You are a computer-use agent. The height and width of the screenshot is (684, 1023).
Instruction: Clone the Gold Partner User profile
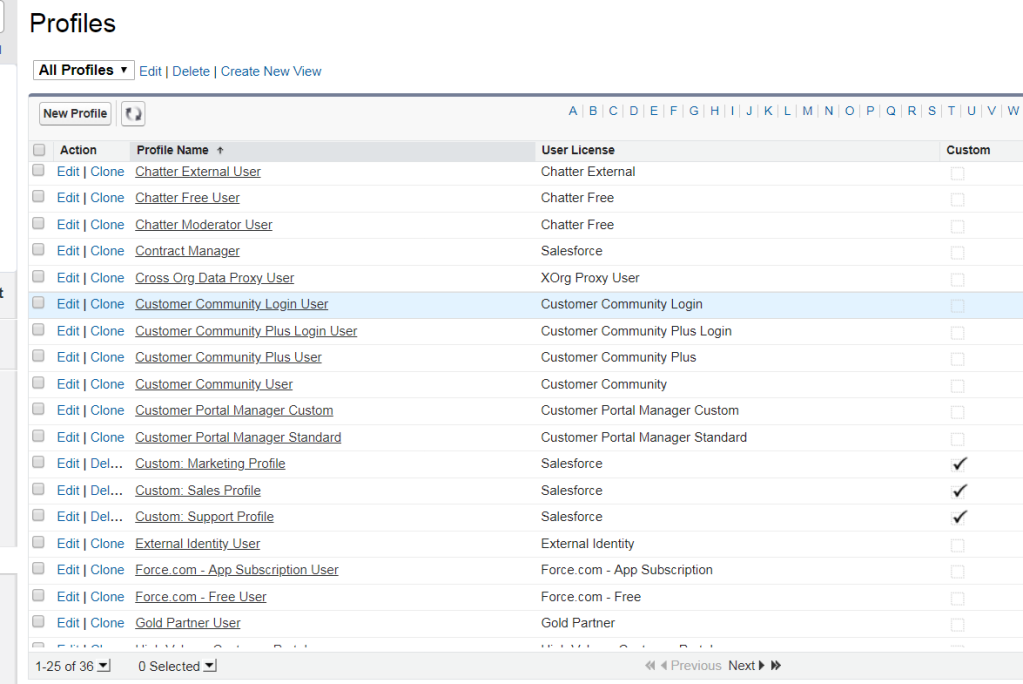pyautogui.click(x=107, y=623)
